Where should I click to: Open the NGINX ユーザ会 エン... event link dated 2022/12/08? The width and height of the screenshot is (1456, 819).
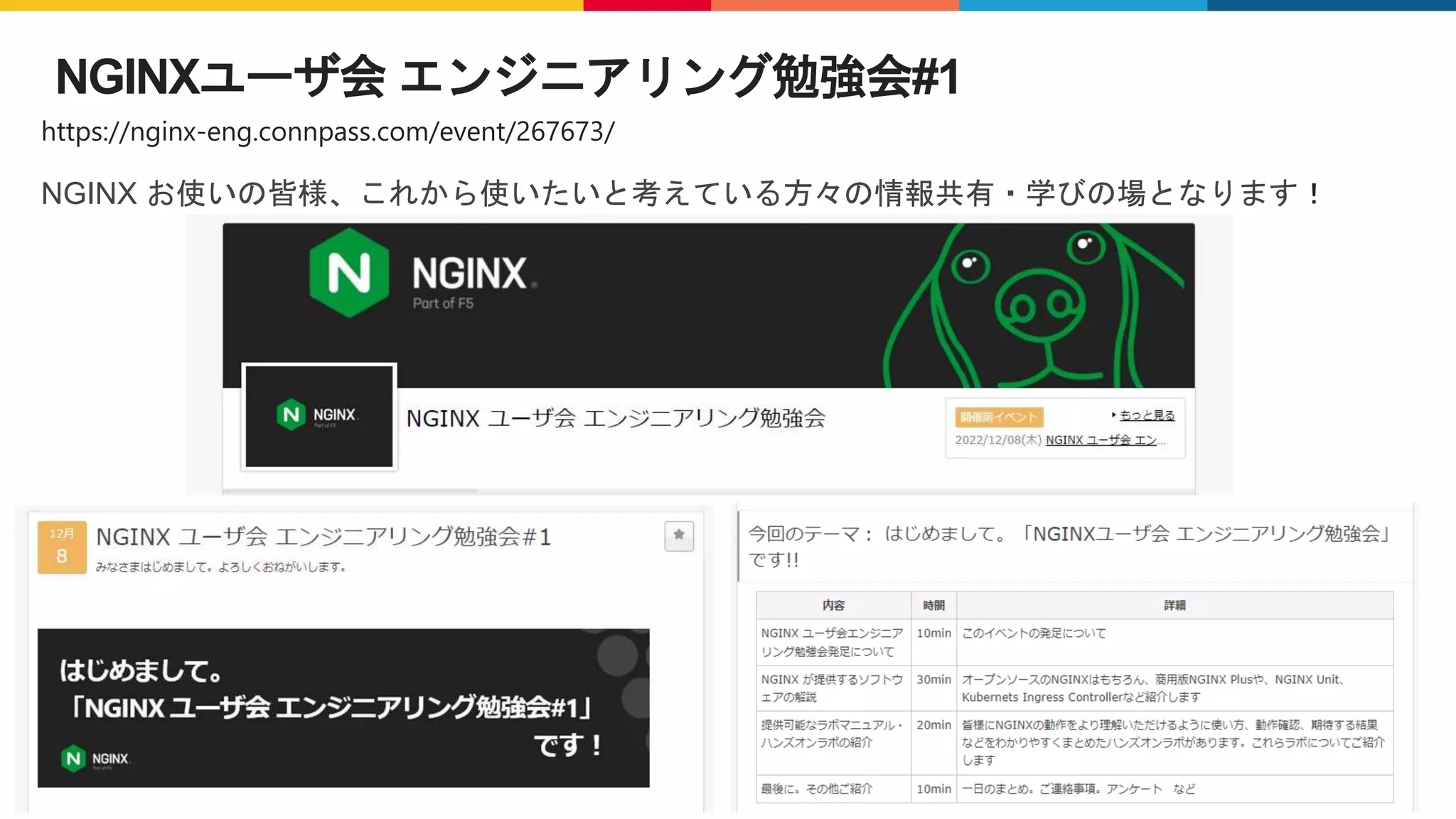coord(1106,440)
